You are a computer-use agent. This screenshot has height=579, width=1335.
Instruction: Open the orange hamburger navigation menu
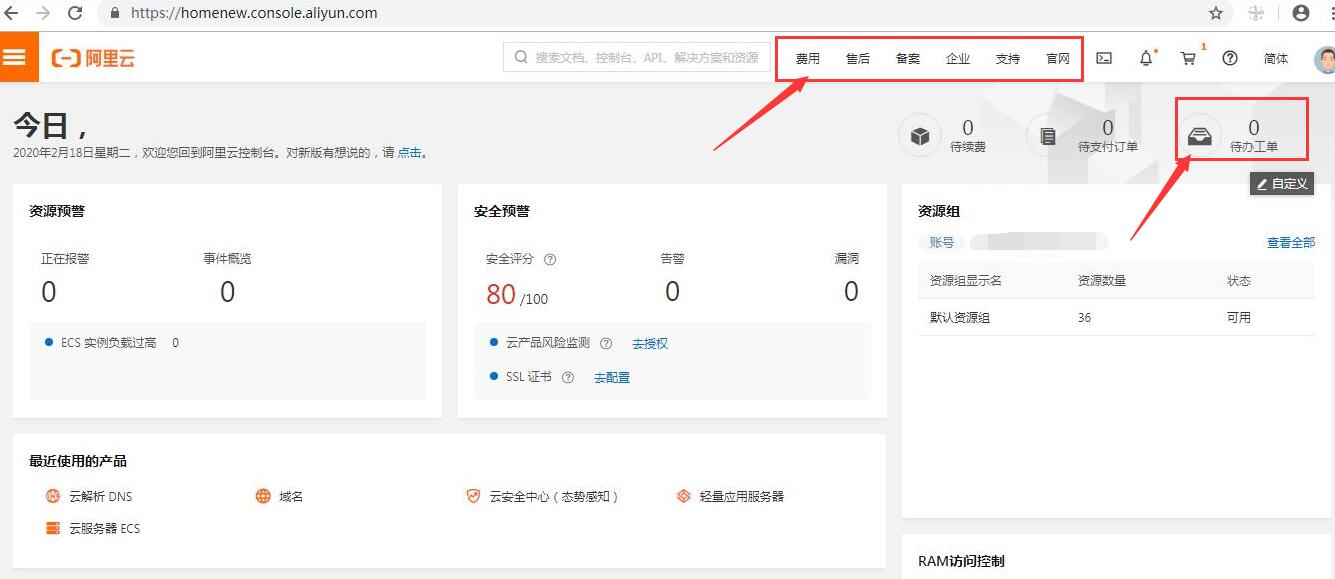coord(14,57)
